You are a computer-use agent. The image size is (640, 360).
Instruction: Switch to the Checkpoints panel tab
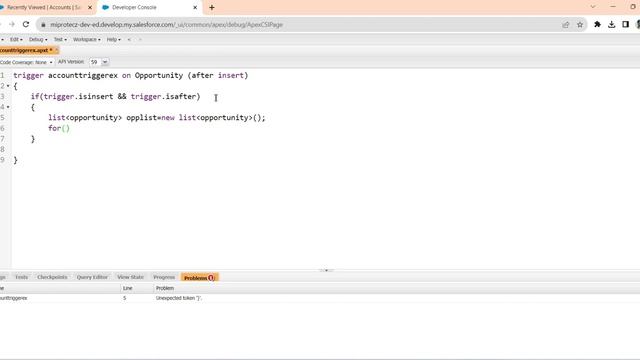click(52, 277)
